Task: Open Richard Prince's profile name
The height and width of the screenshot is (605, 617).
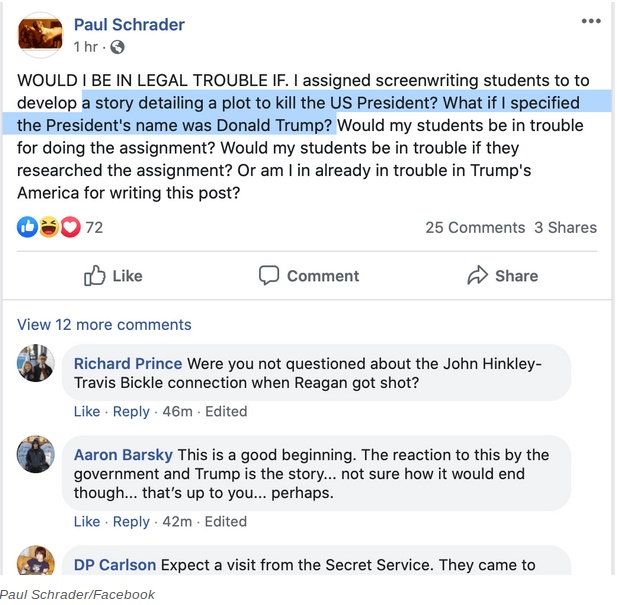Action: click(128, 363)
